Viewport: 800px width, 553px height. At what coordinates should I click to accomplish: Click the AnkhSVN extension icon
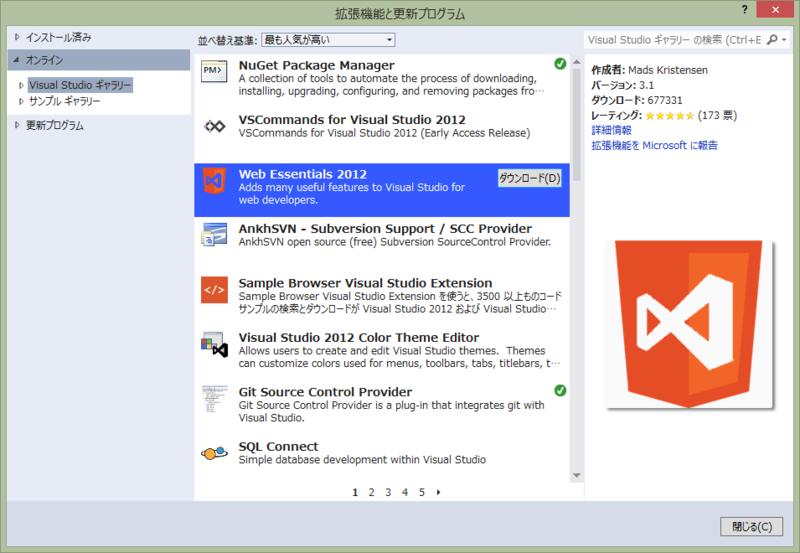214,235
